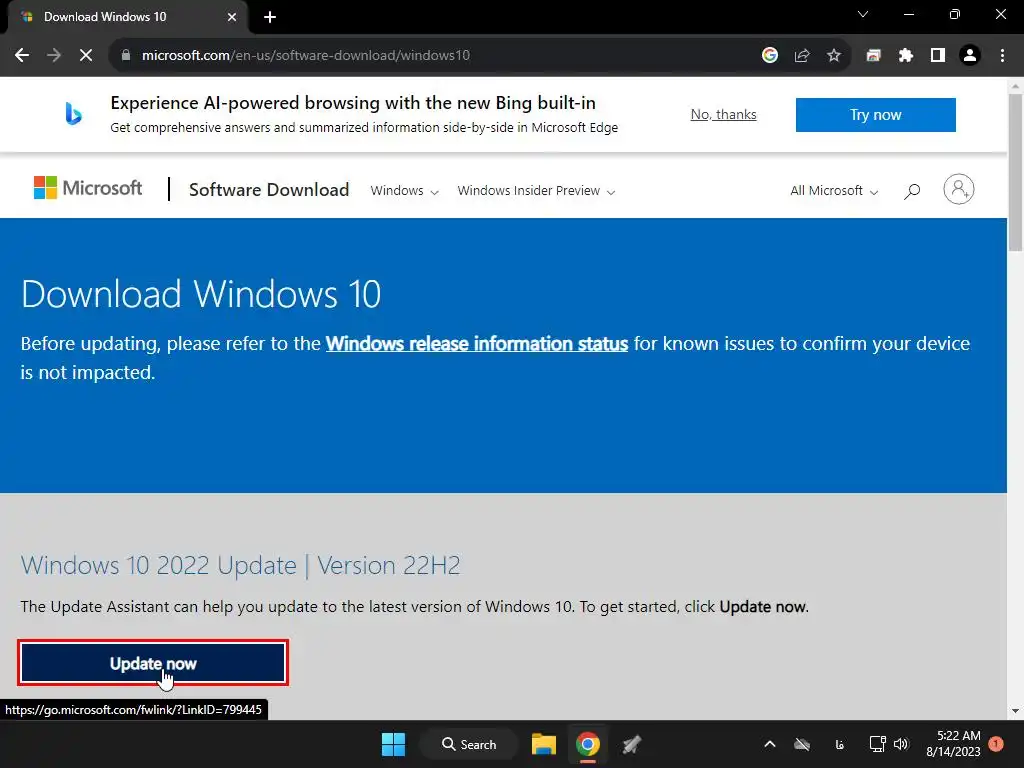
Task: Open Chrome three-dot menu
Action: 1002,56
